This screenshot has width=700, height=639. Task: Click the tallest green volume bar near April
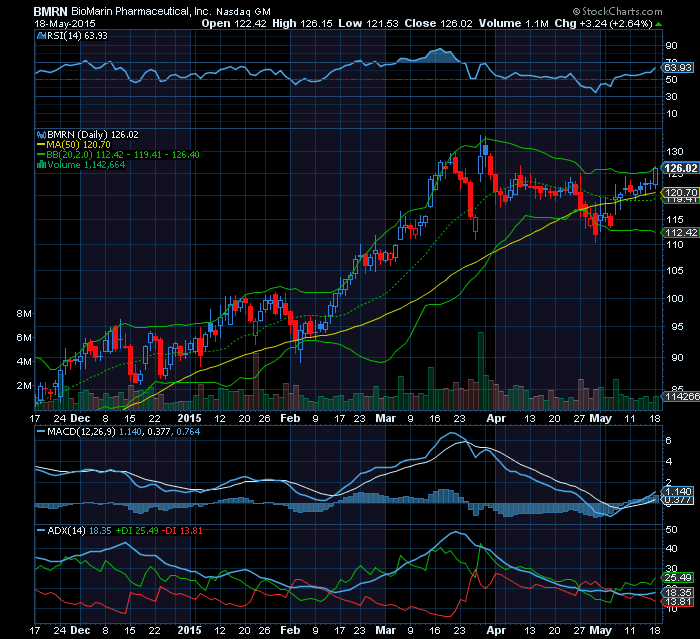tap(481, 371)
